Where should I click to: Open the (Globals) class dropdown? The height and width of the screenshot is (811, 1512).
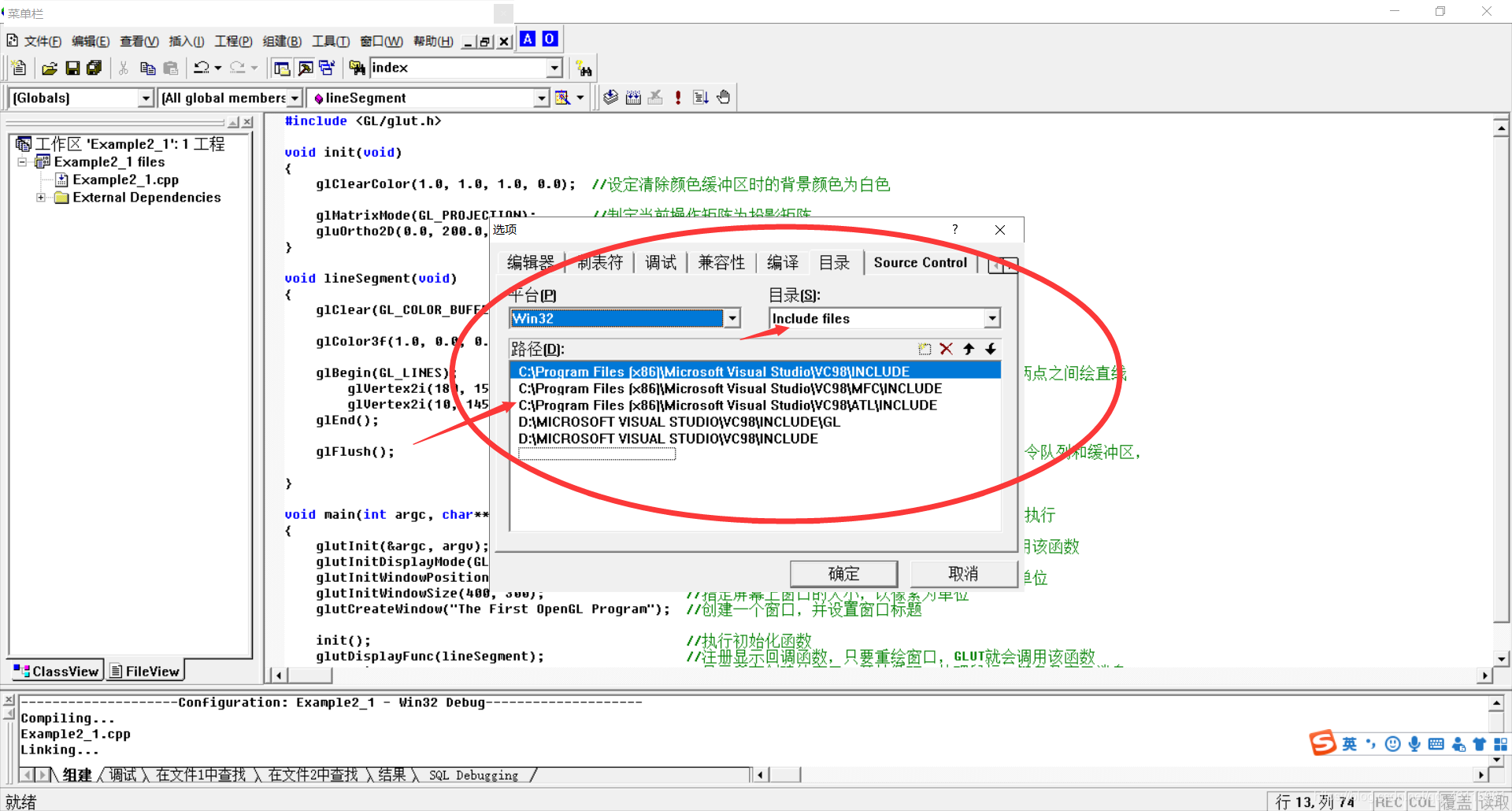[x=146, y=98]
